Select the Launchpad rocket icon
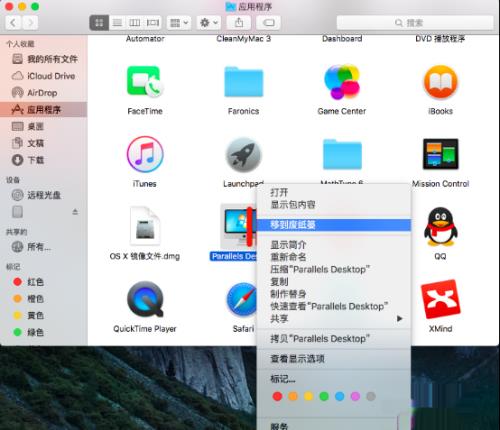This screenshot has width=500, height=430. (243, 155)
